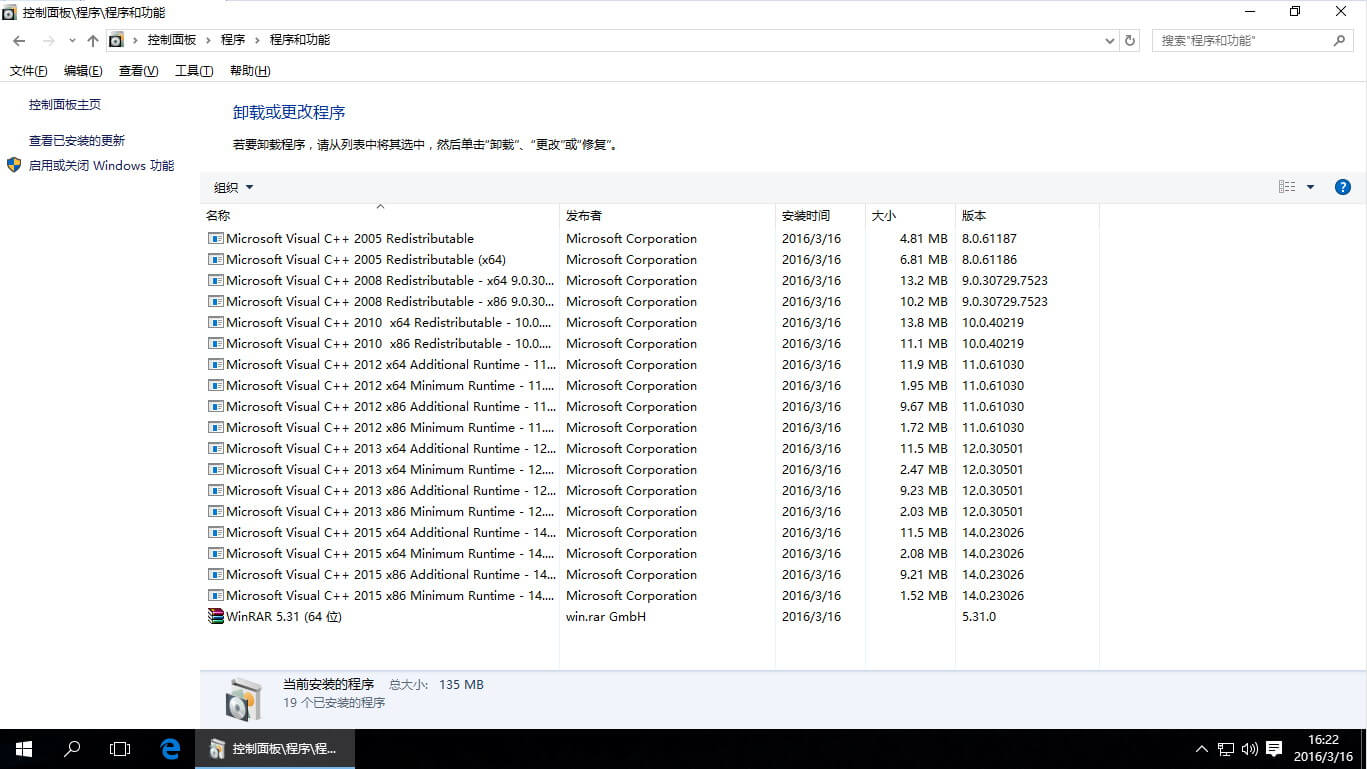1367x769 pixels.
Task: Click the Up one level arrow
Action: (x=93, y=41)
